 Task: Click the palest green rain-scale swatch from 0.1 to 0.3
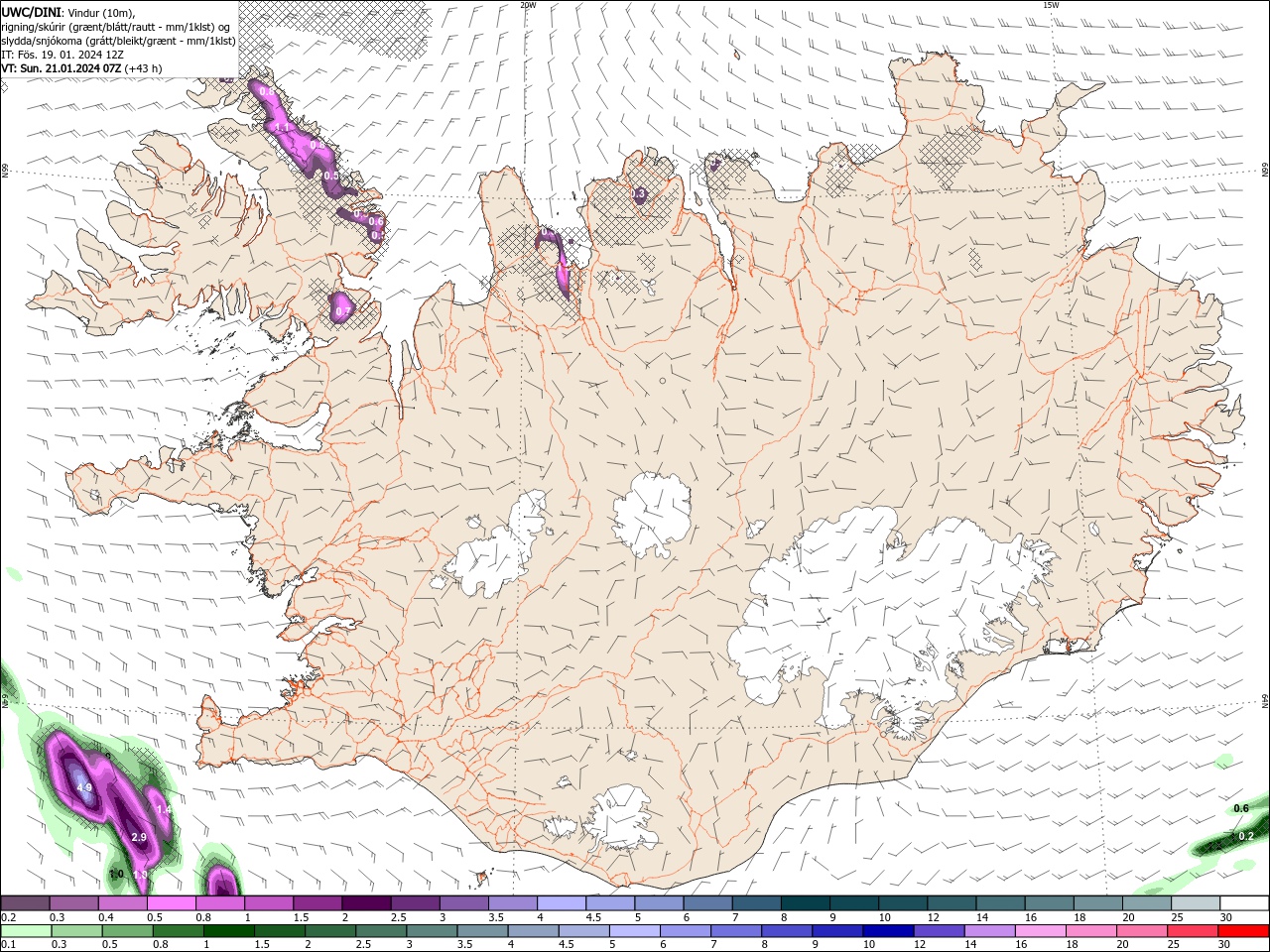coord(26,931)
